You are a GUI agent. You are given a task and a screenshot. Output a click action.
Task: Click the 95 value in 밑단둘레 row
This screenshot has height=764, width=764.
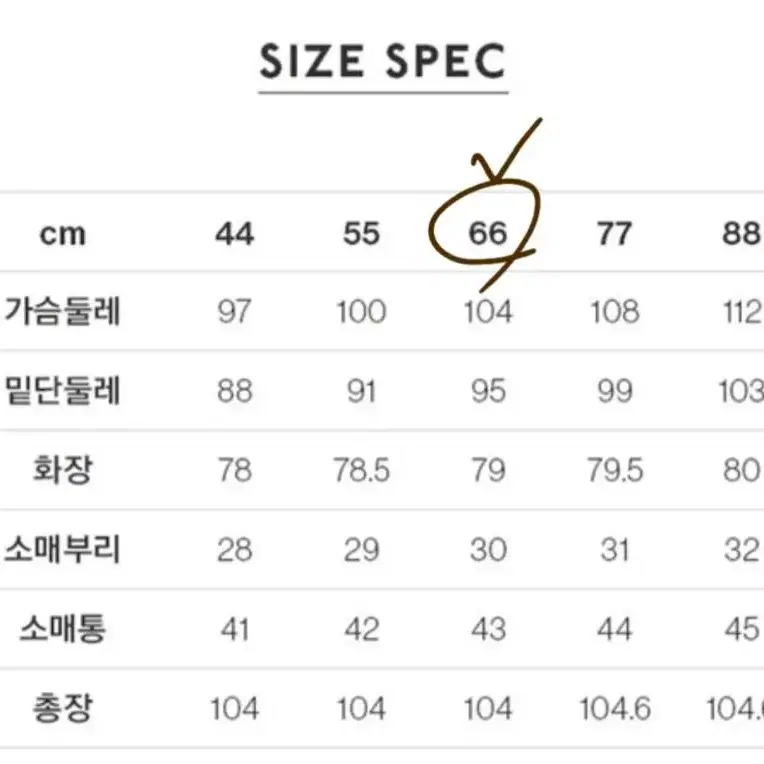pyautogui.click(x=488, y=391)
